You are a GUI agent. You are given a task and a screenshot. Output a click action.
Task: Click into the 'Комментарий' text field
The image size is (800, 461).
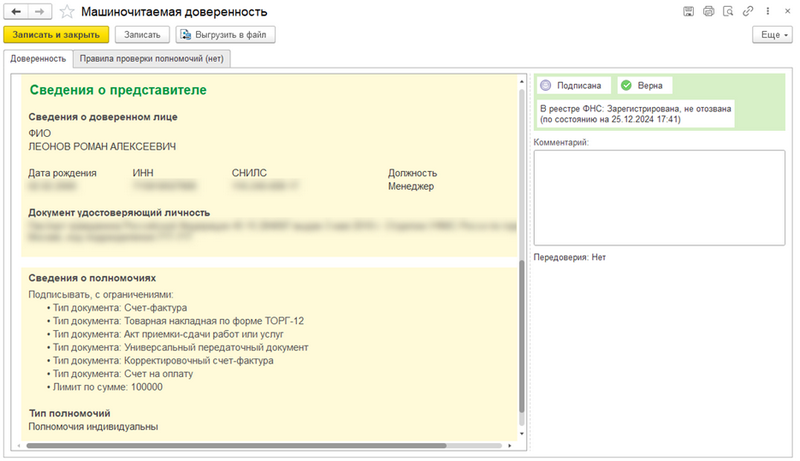pyautogui.click(x=659, y=197)
